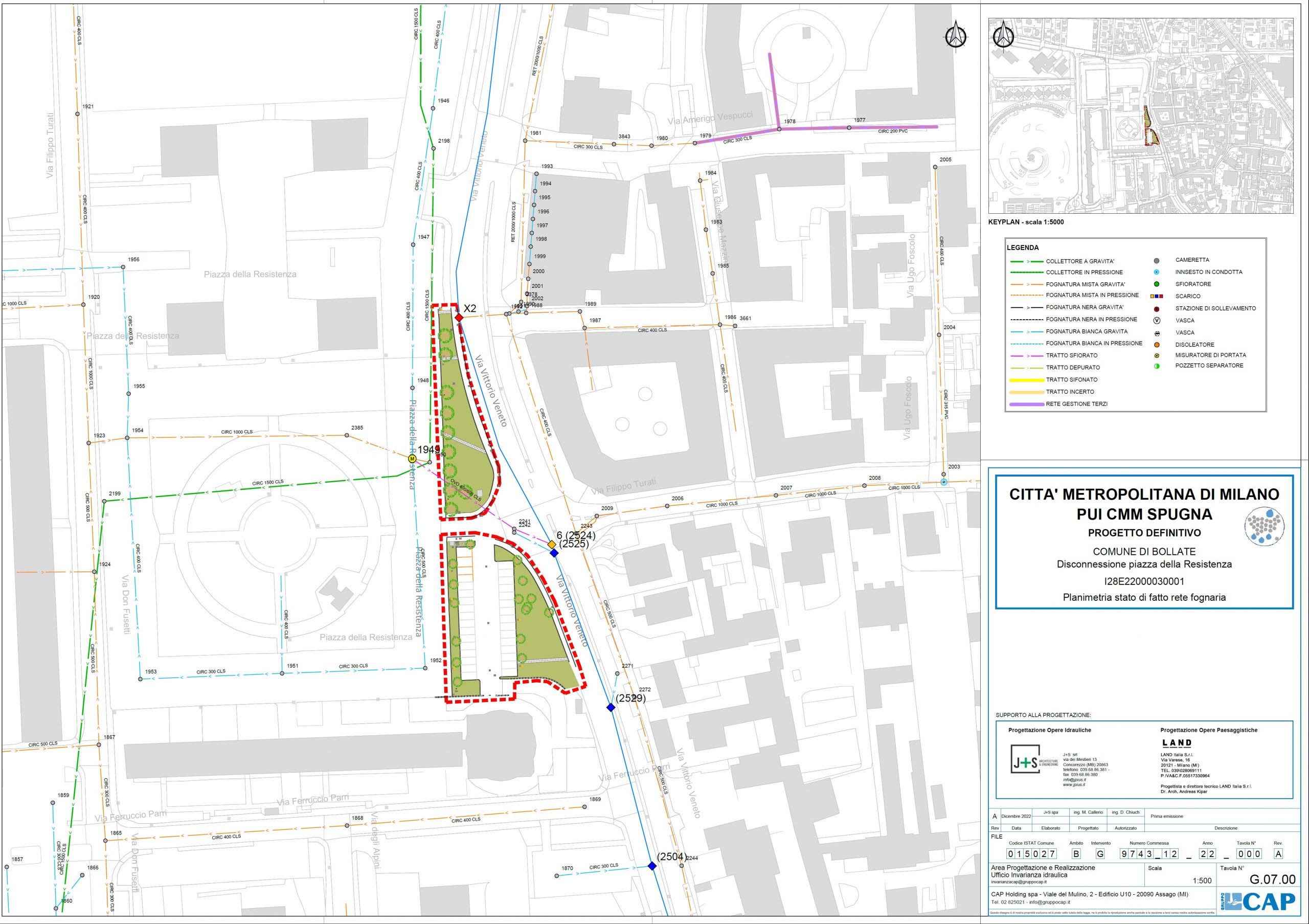The image size is (1309, 924).
Task: Click the gray manhole node 1921
Action: tap(78, 114)
